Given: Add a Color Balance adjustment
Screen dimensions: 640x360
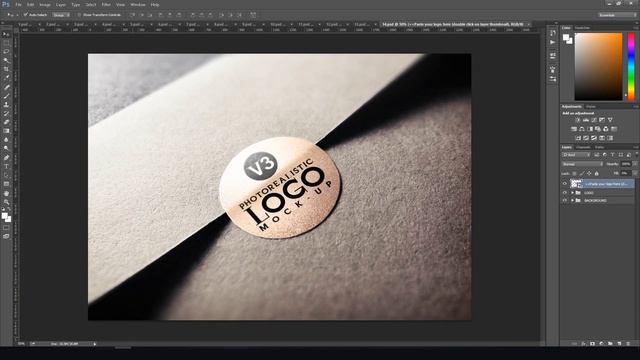Looking at the screenshot, I should pyautogui.click(x=582, y=129).
